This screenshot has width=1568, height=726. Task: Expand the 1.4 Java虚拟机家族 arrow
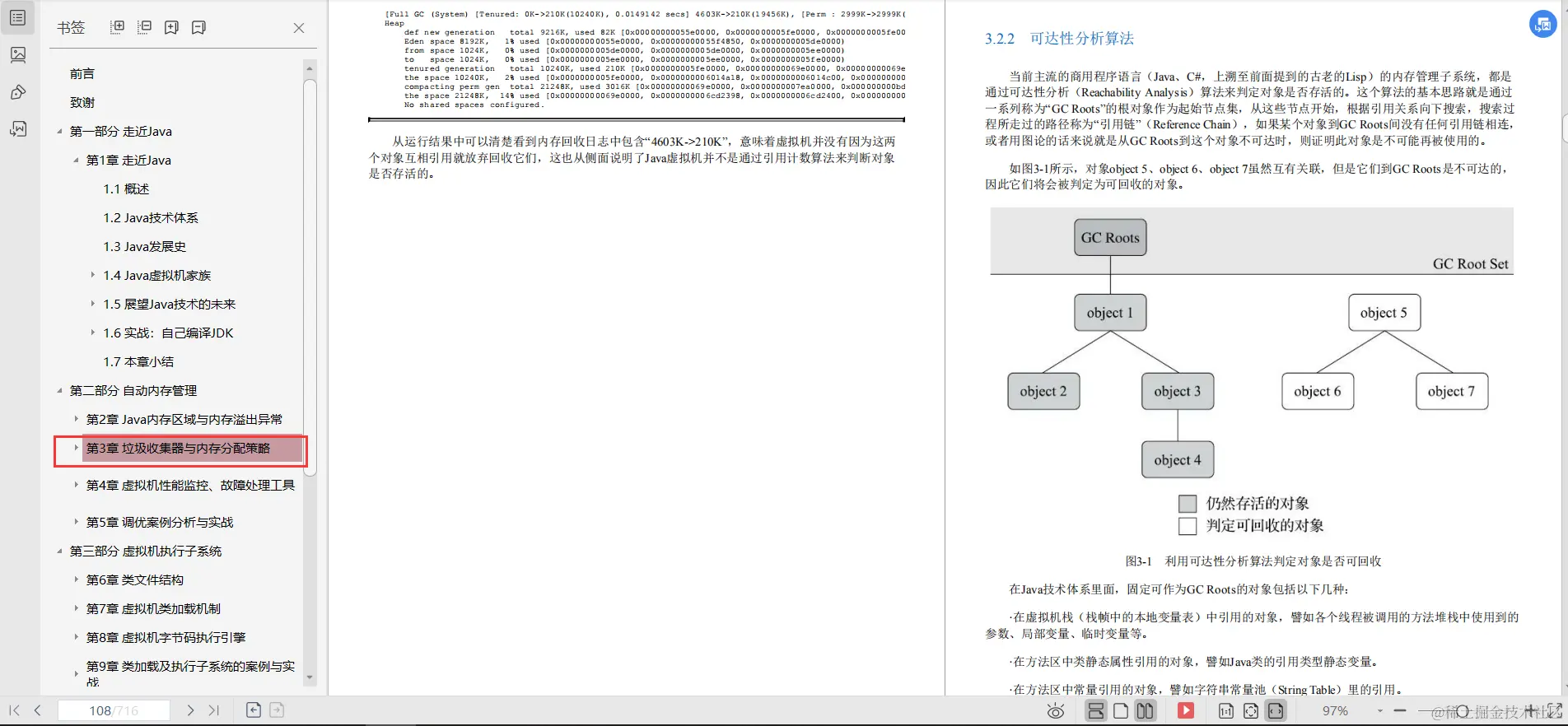coord(92,275)
